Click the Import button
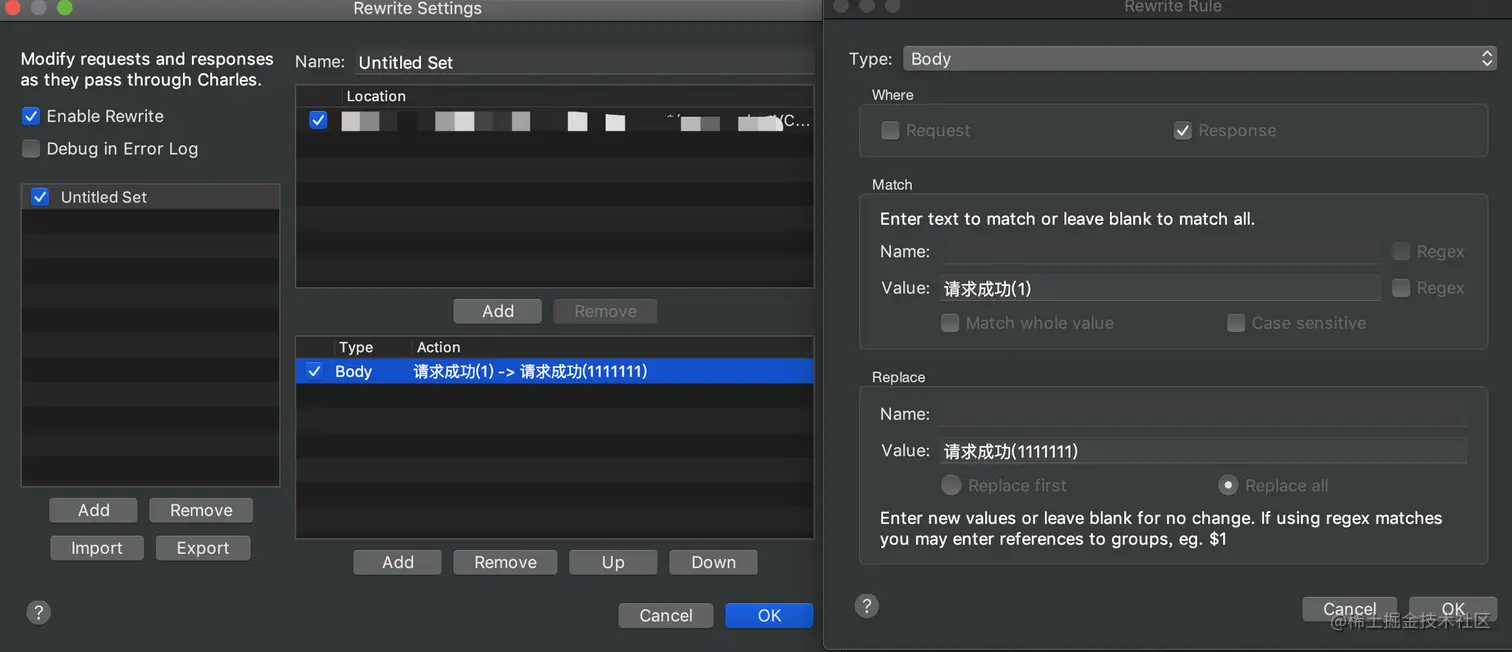Image resolution: width=1512 pixels, height=652 pixels. (97, 548)
